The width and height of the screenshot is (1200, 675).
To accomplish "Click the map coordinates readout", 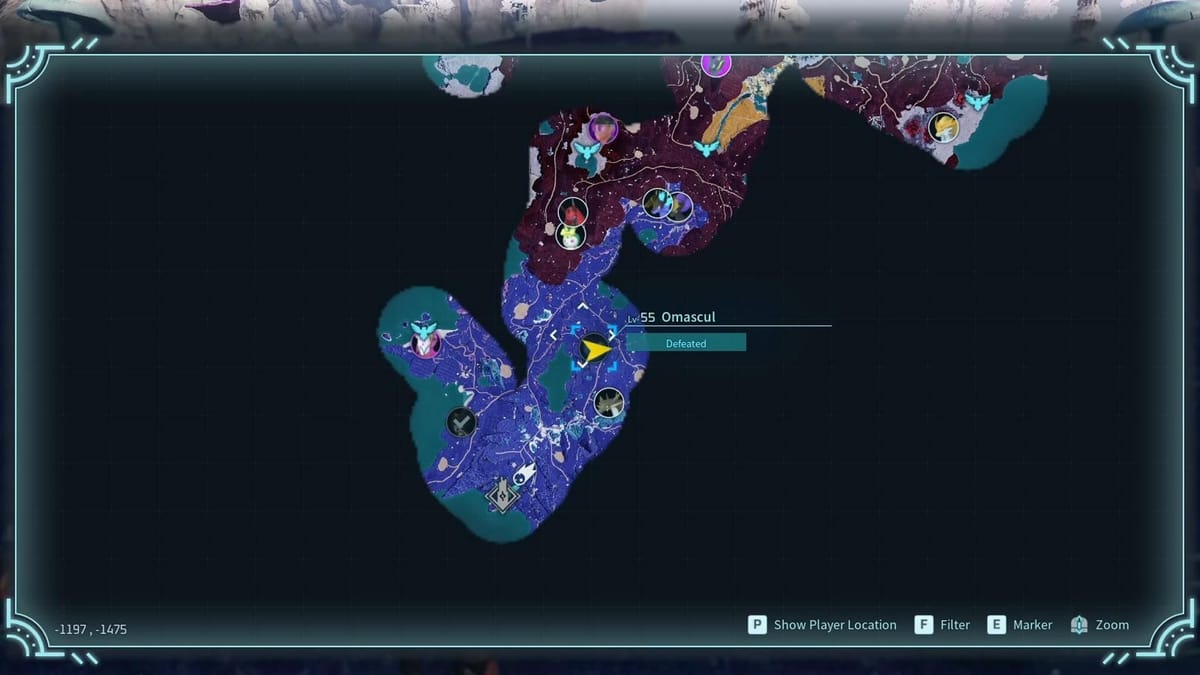I will [91, 630].
